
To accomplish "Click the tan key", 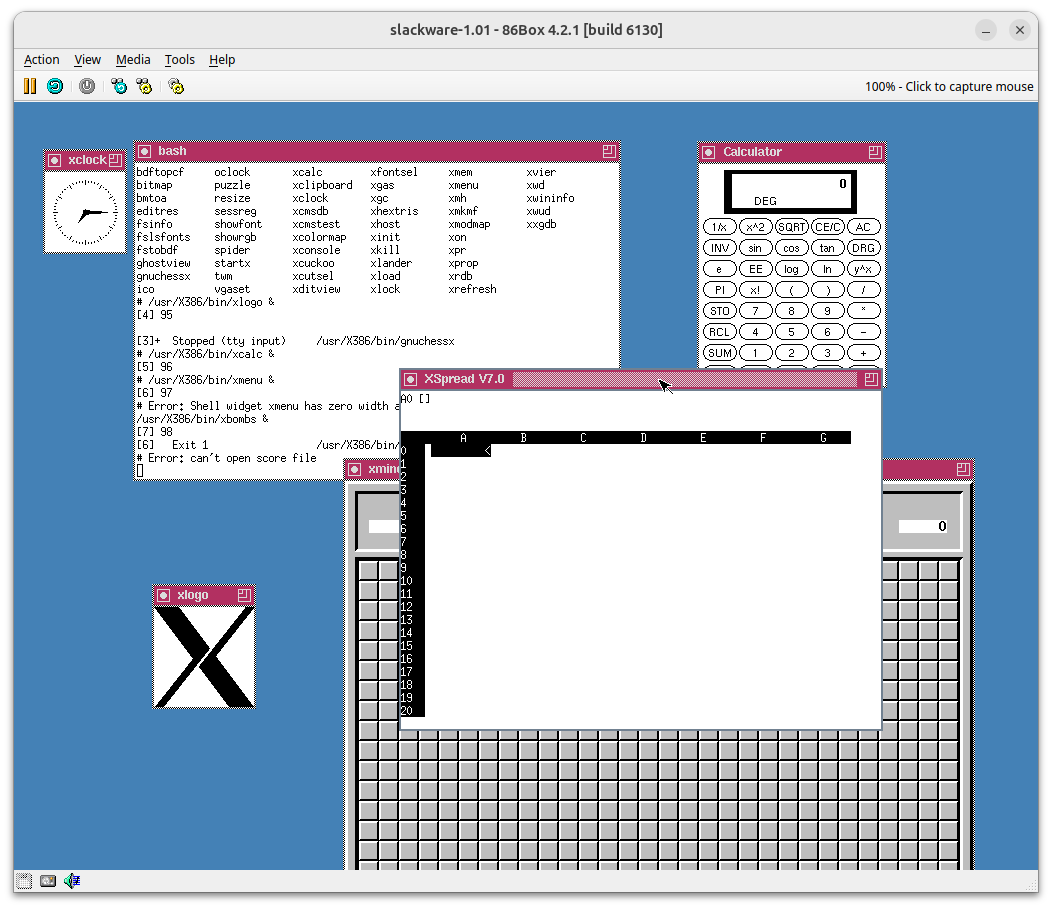I will click(827, 248).
